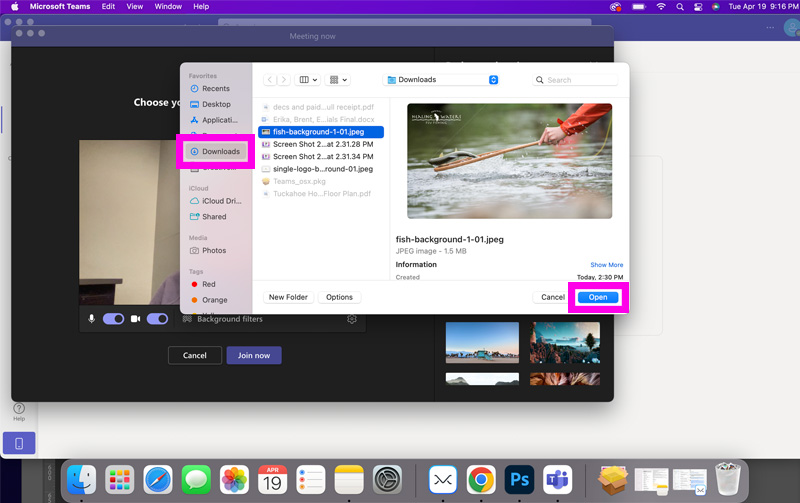
Task: Select Applications in sidebar
Action: (x=216, y=120)
